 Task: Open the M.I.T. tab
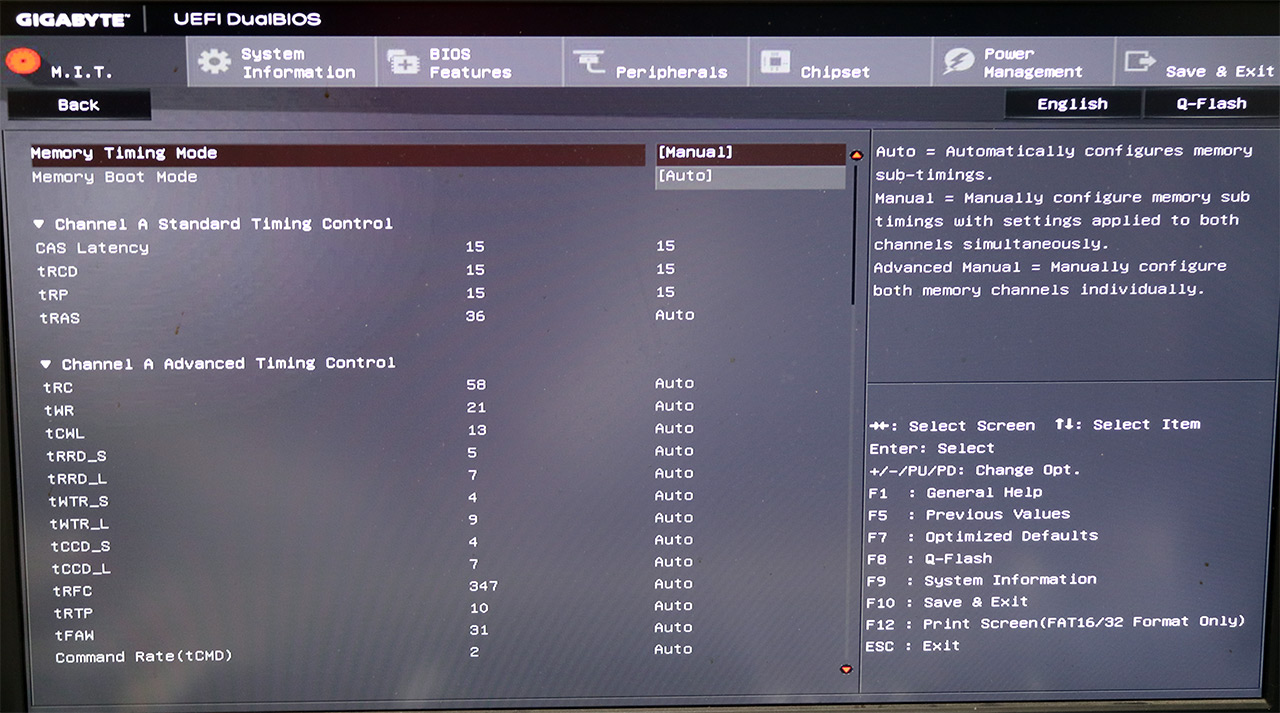(93, 63)
